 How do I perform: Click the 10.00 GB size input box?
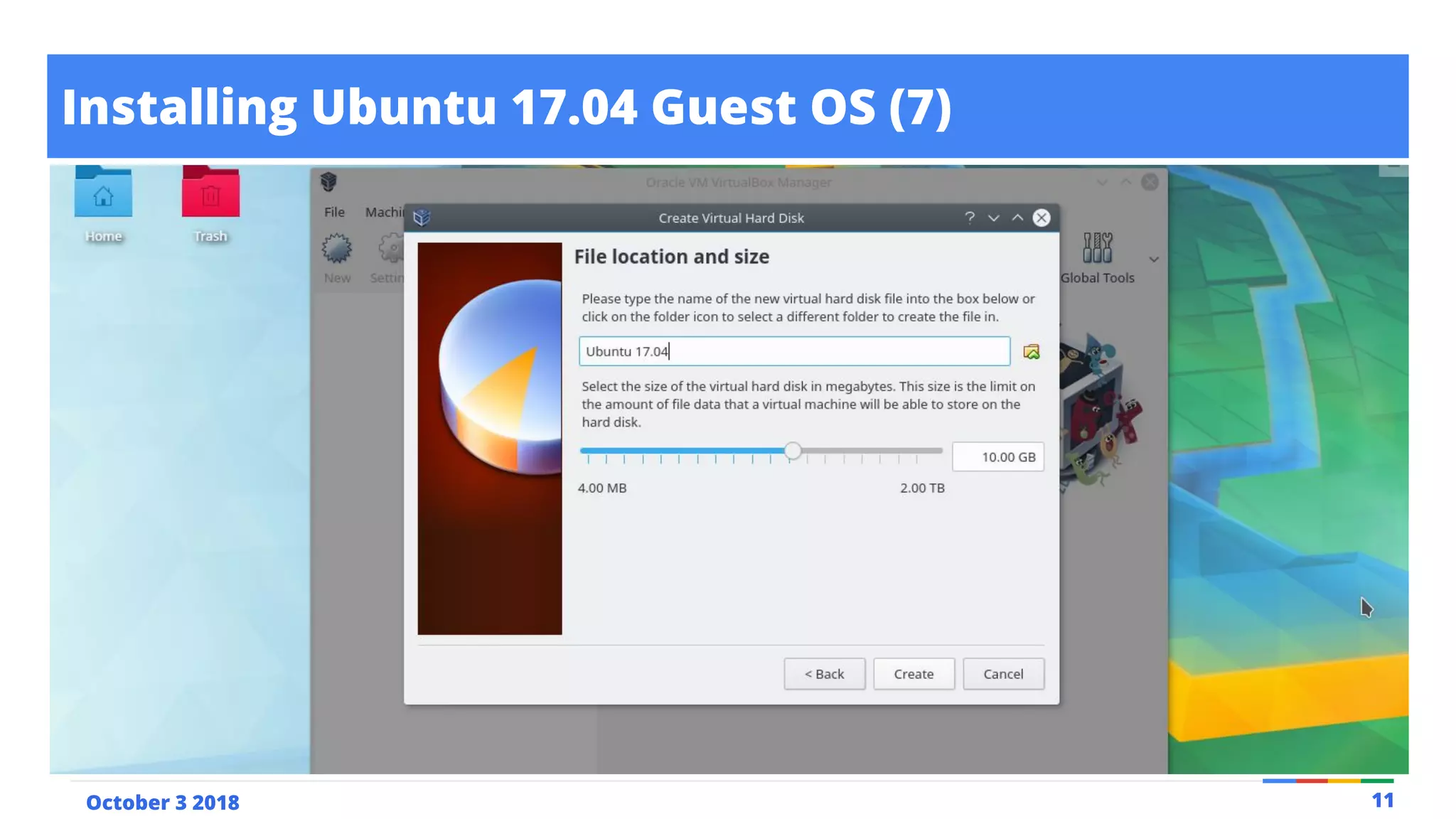[x=998, y=457]
